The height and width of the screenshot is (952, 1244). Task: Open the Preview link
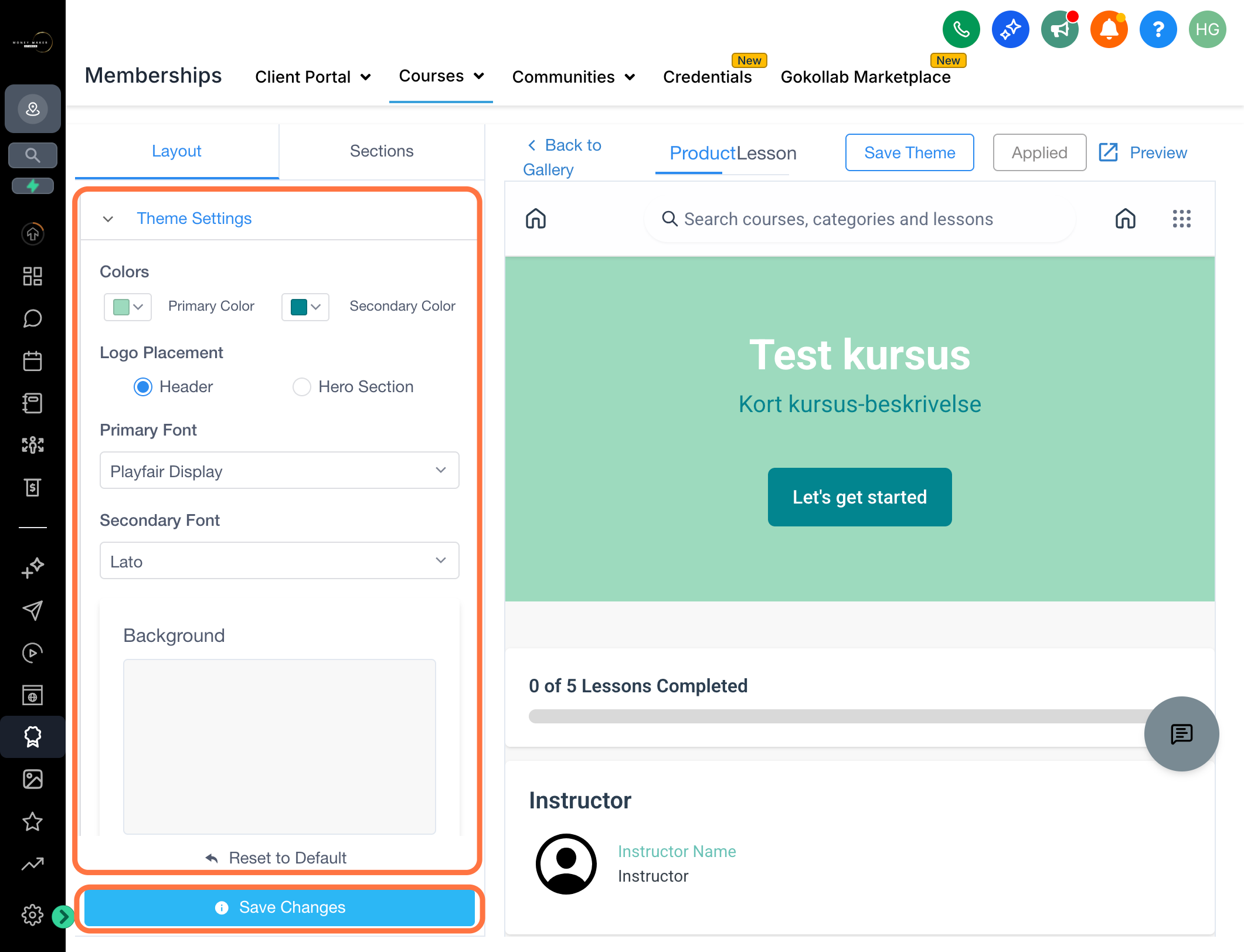pos(1143,152)
